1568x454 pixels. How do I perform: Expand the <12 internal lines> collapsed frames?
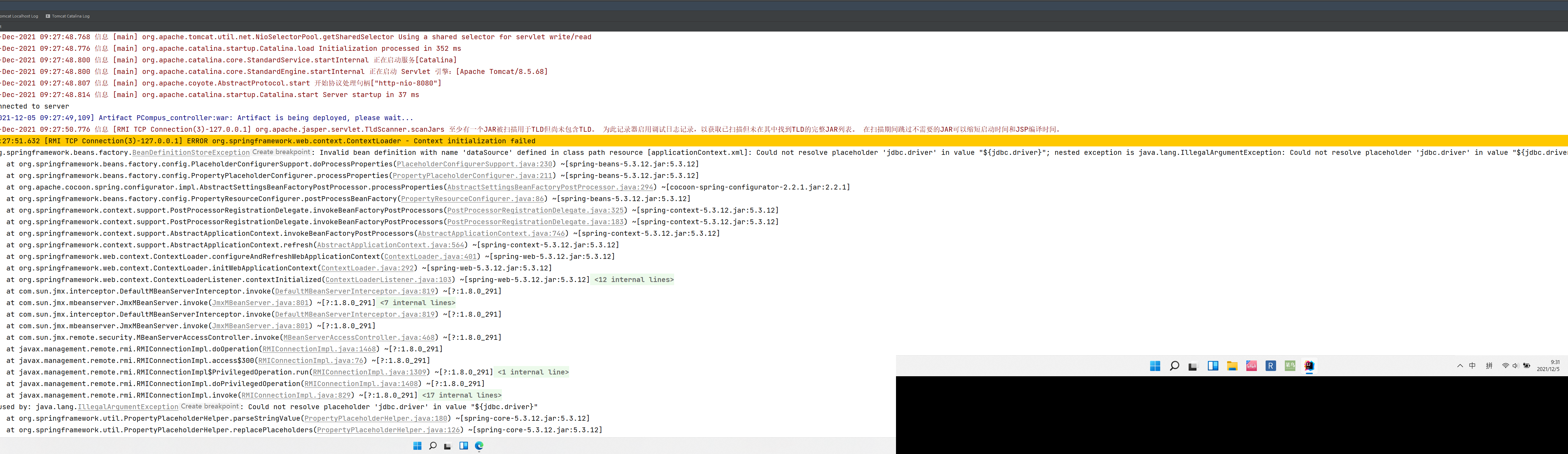coord(633,280)
